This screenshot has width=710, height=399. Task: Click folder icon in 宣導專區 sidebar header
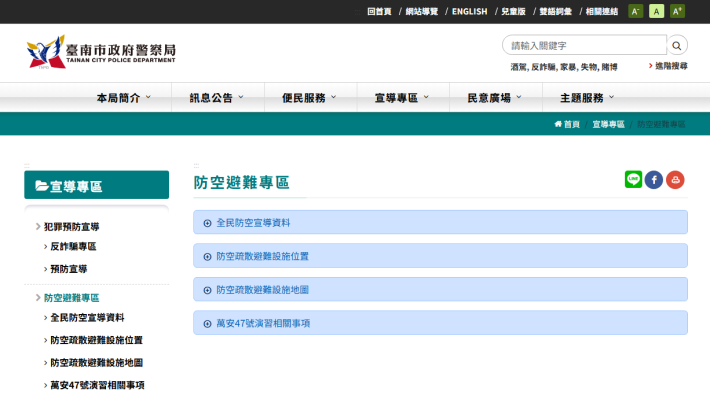[42, 186]
